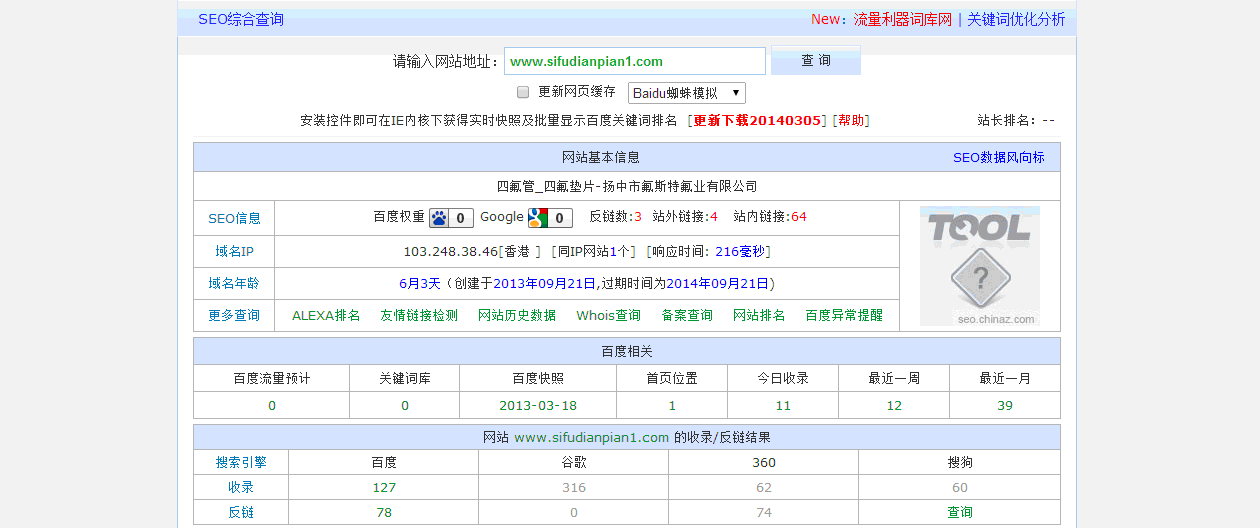This screenshot has width=1260, height=528.
Task: Click the 响应时间 216毫秒 value
Action: (x=740, y=251)
